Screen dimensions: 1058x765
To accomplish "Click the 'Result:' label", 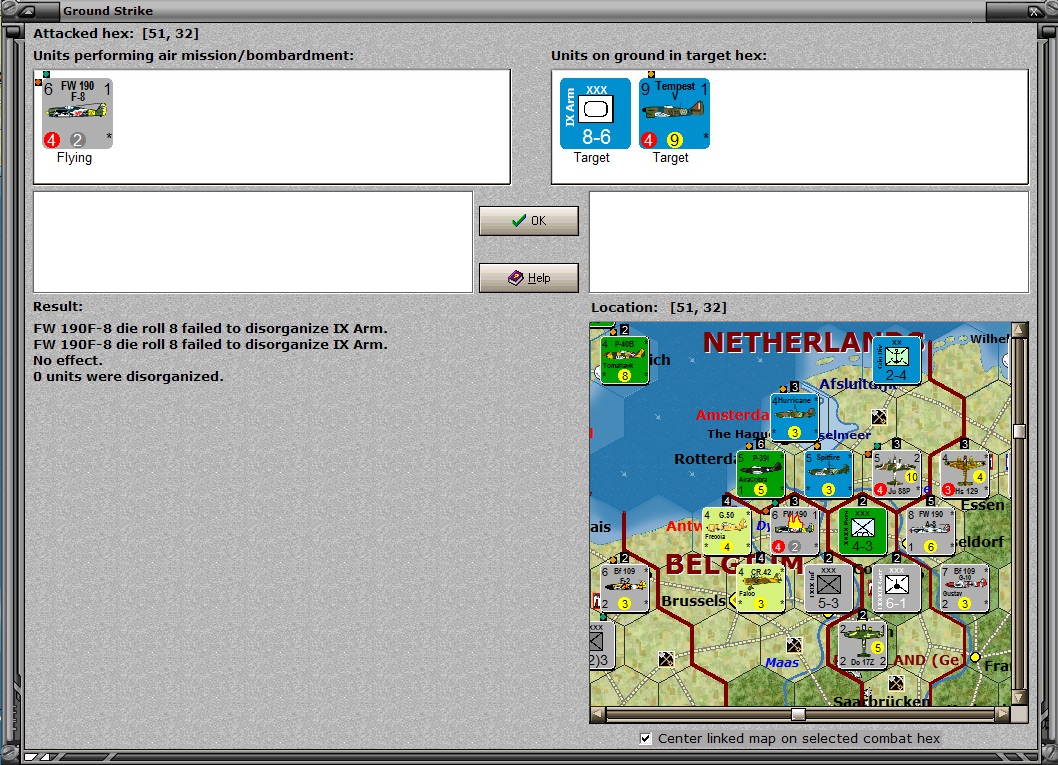I will [x=58, y=306].
